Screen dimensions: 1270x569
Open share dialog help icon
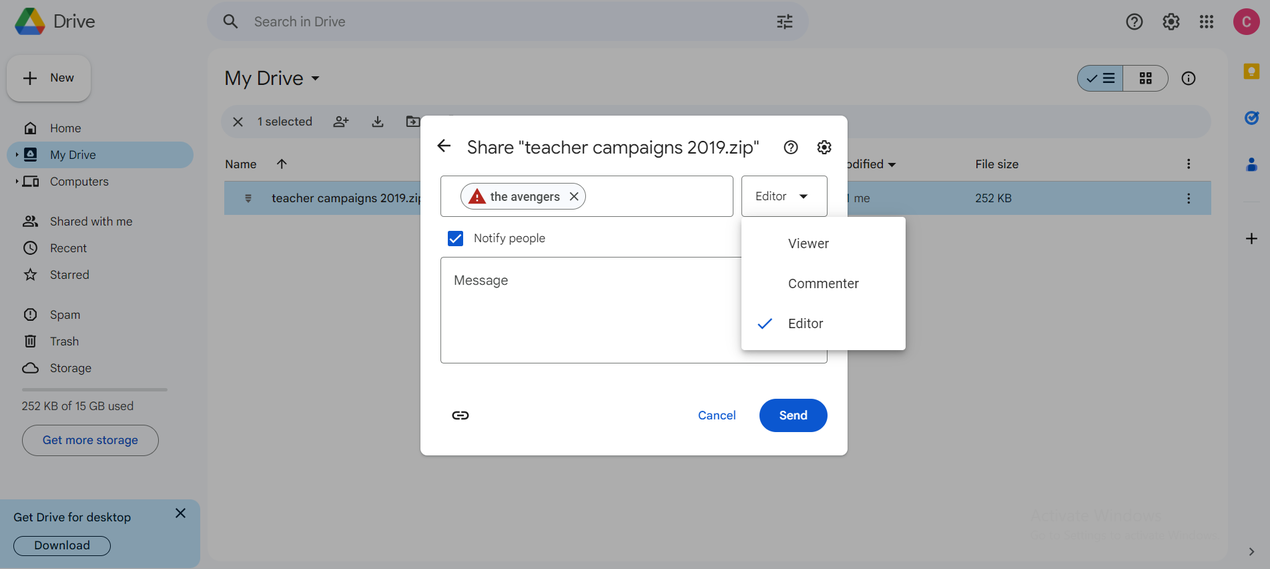pos(791,147)
